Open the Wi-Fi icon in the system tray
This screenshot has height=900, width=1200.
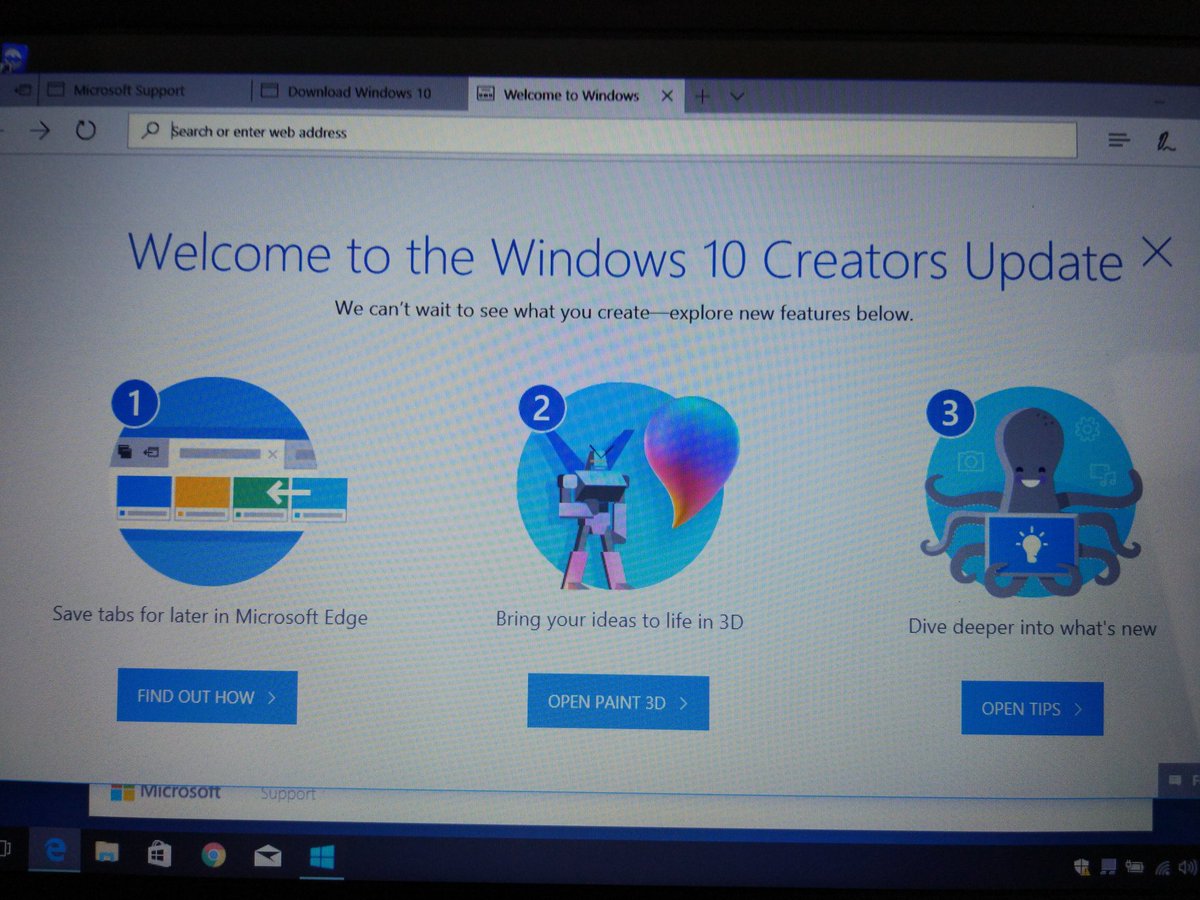pos(1163,865)
